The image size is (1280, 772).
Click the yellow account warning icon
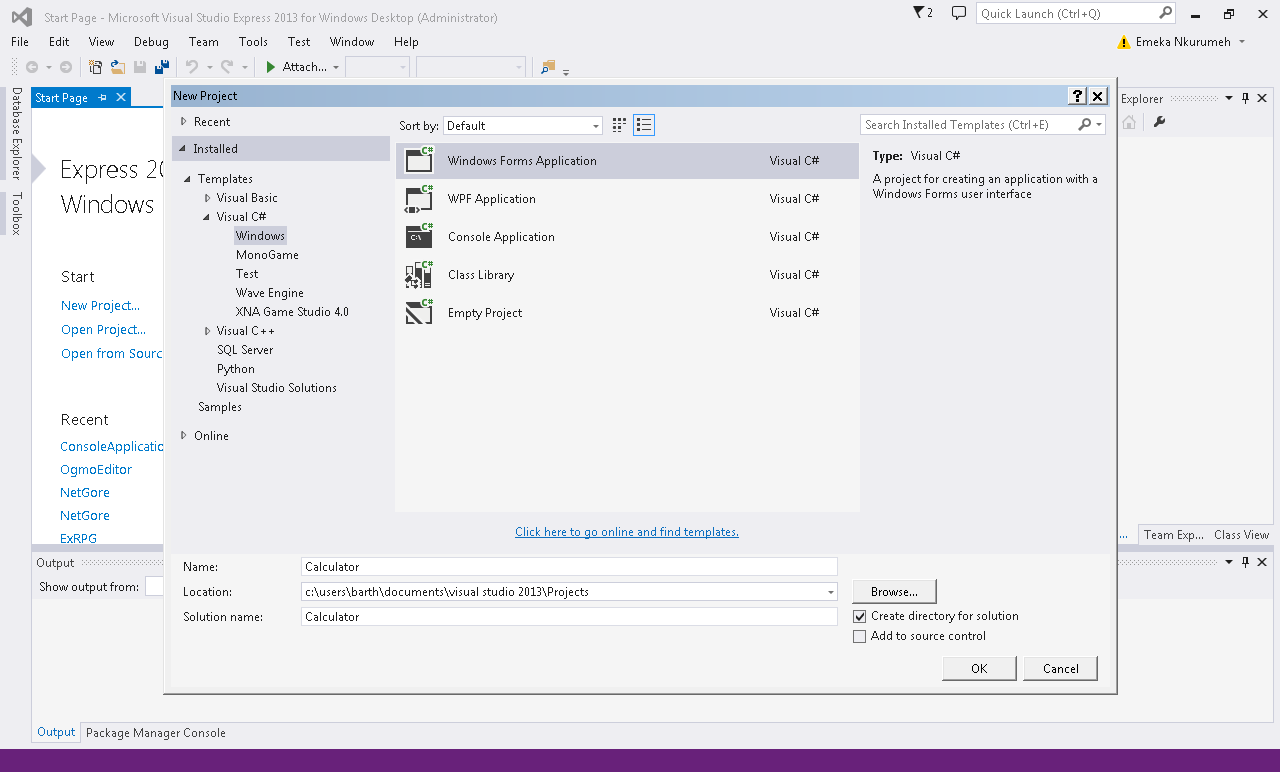1123,42
